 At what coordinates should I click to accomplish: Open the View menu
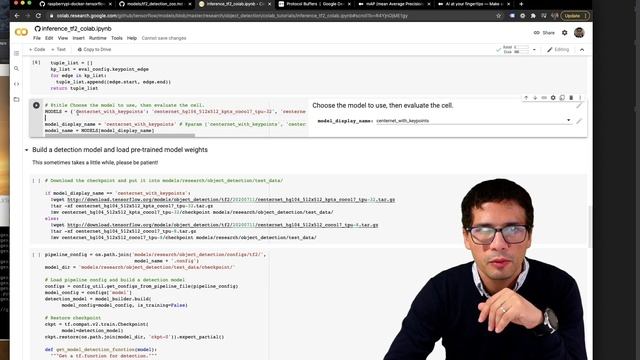tap(63, 38)
